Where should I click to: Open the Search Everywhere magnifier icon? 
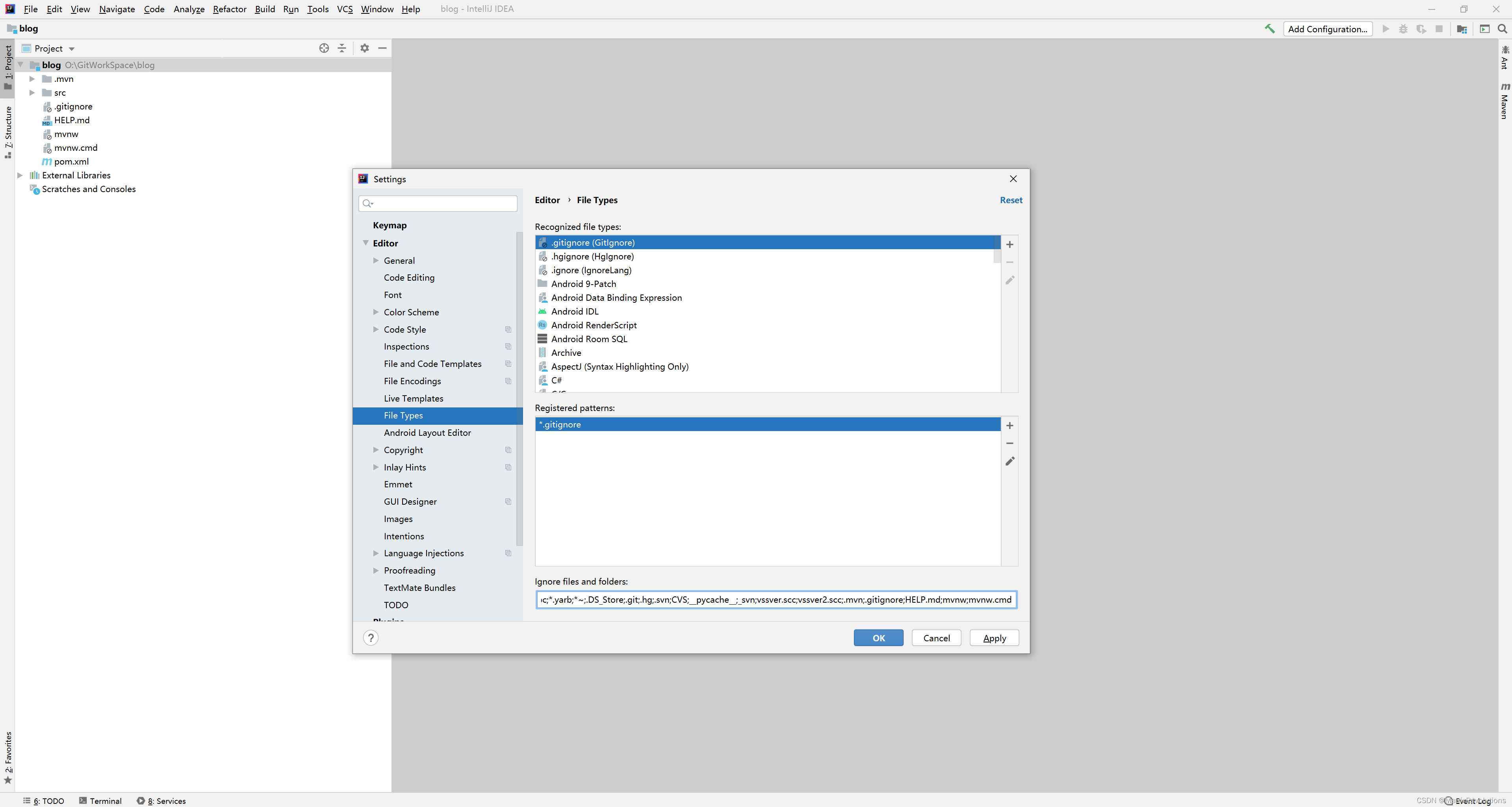tap(1502, 29)
